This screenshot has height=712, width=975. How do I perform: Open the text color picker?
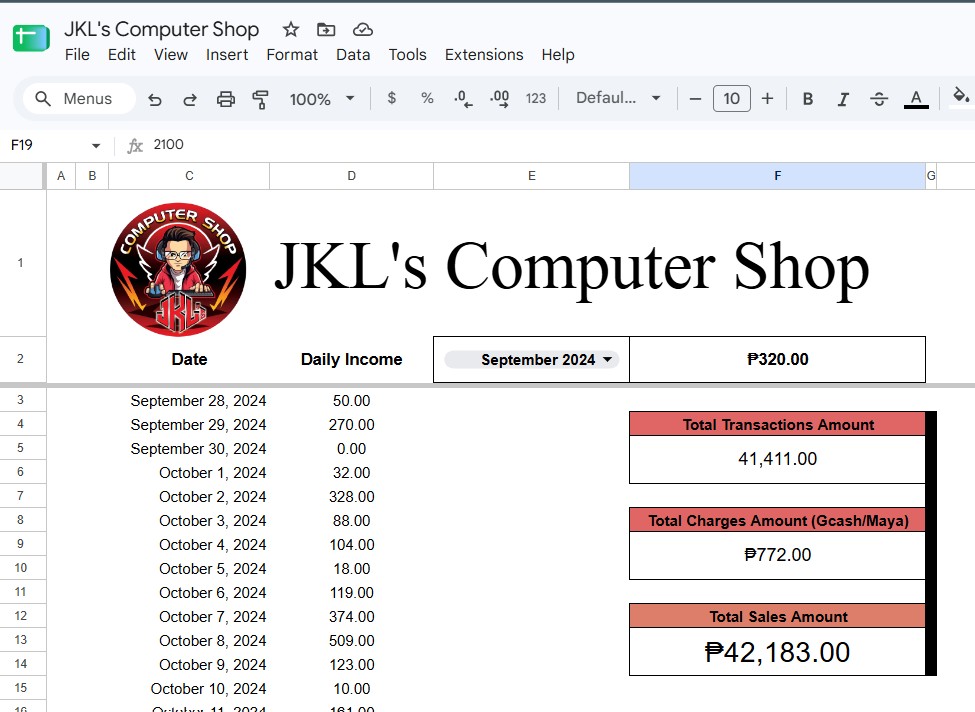pos(916,99)
